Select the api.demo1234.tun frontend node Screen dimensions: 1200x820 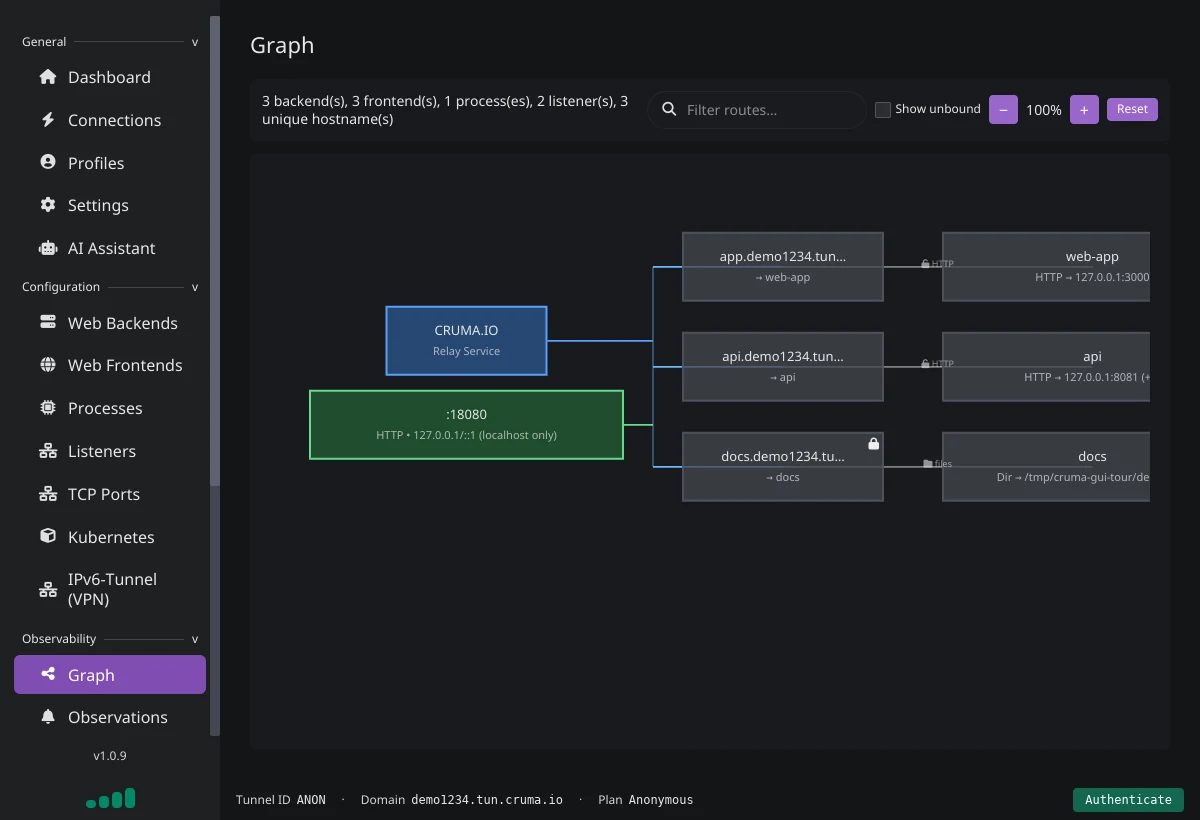point(783,366)
